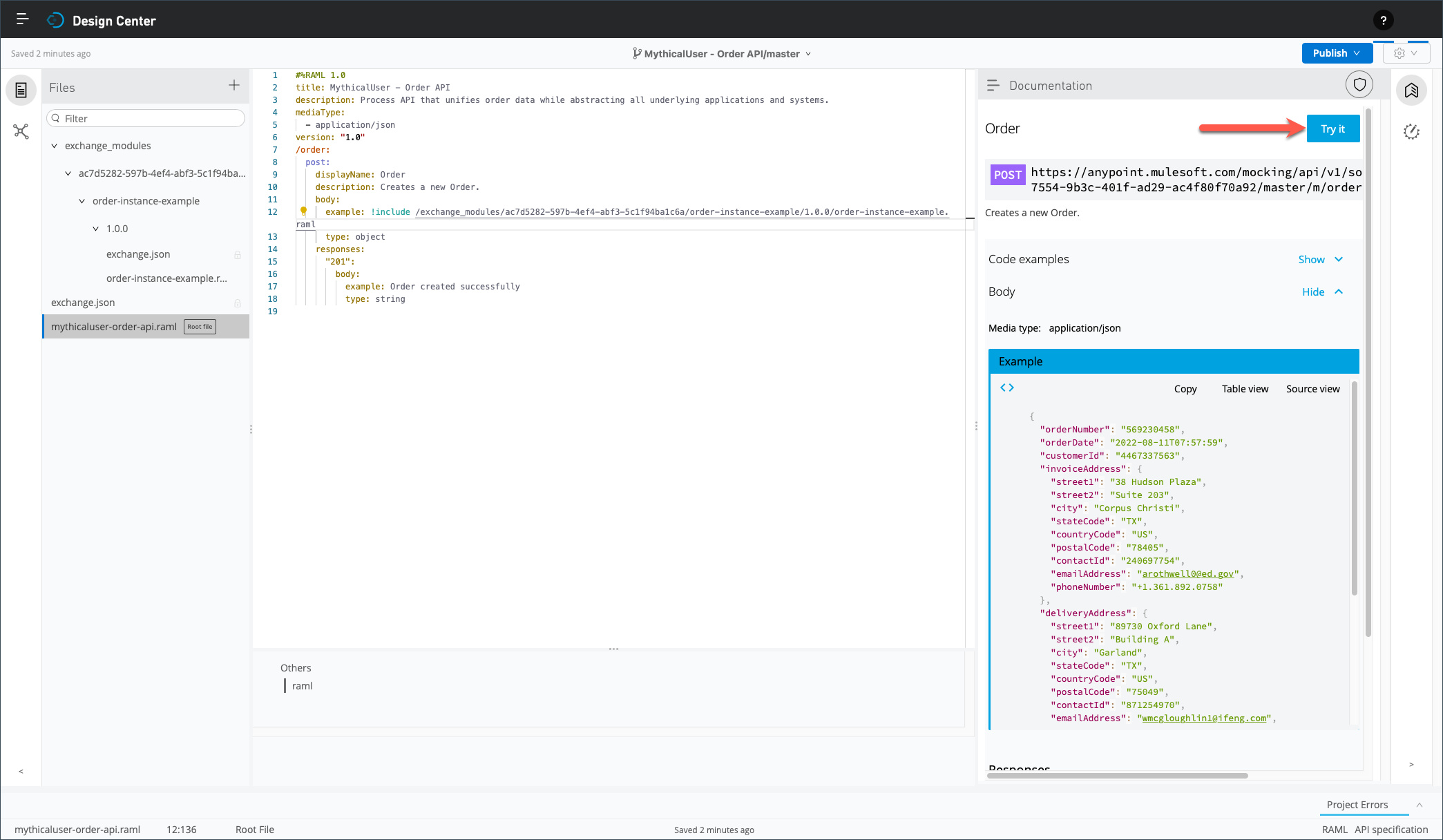The width and height of the screenshot is (1443, 840).
Task: Collapse the 1.0.0 version folder
Action: coord(95,229)
